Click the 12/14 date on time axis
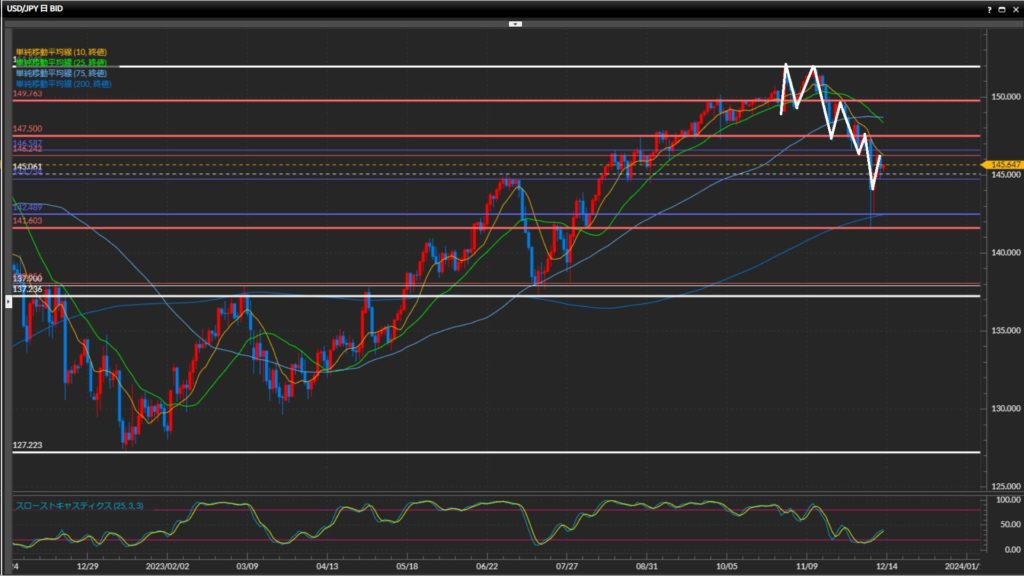 [x=886, y=566]
